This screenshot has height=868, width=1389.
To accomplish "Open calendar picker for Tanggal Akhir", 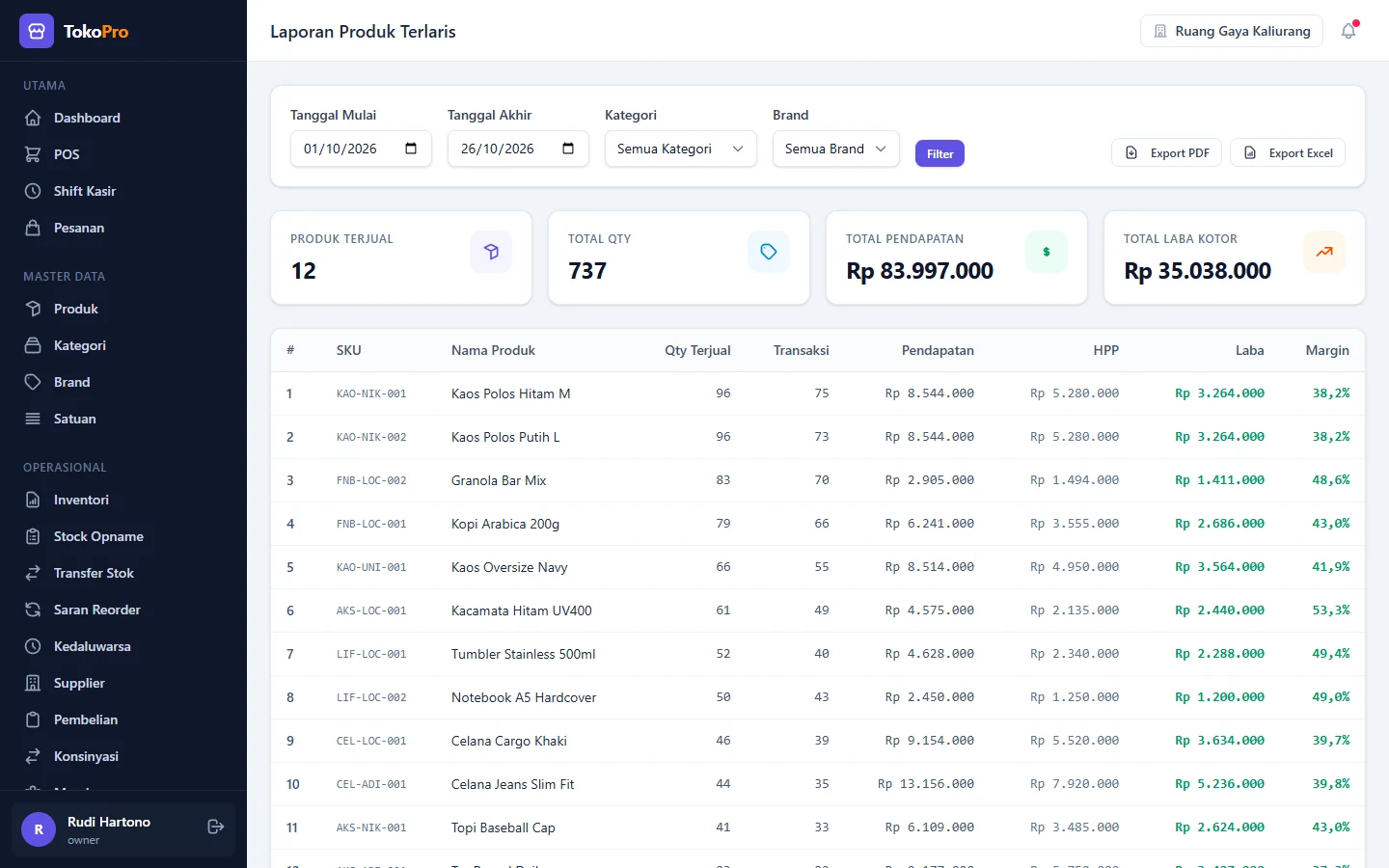I will coord(568,149).
